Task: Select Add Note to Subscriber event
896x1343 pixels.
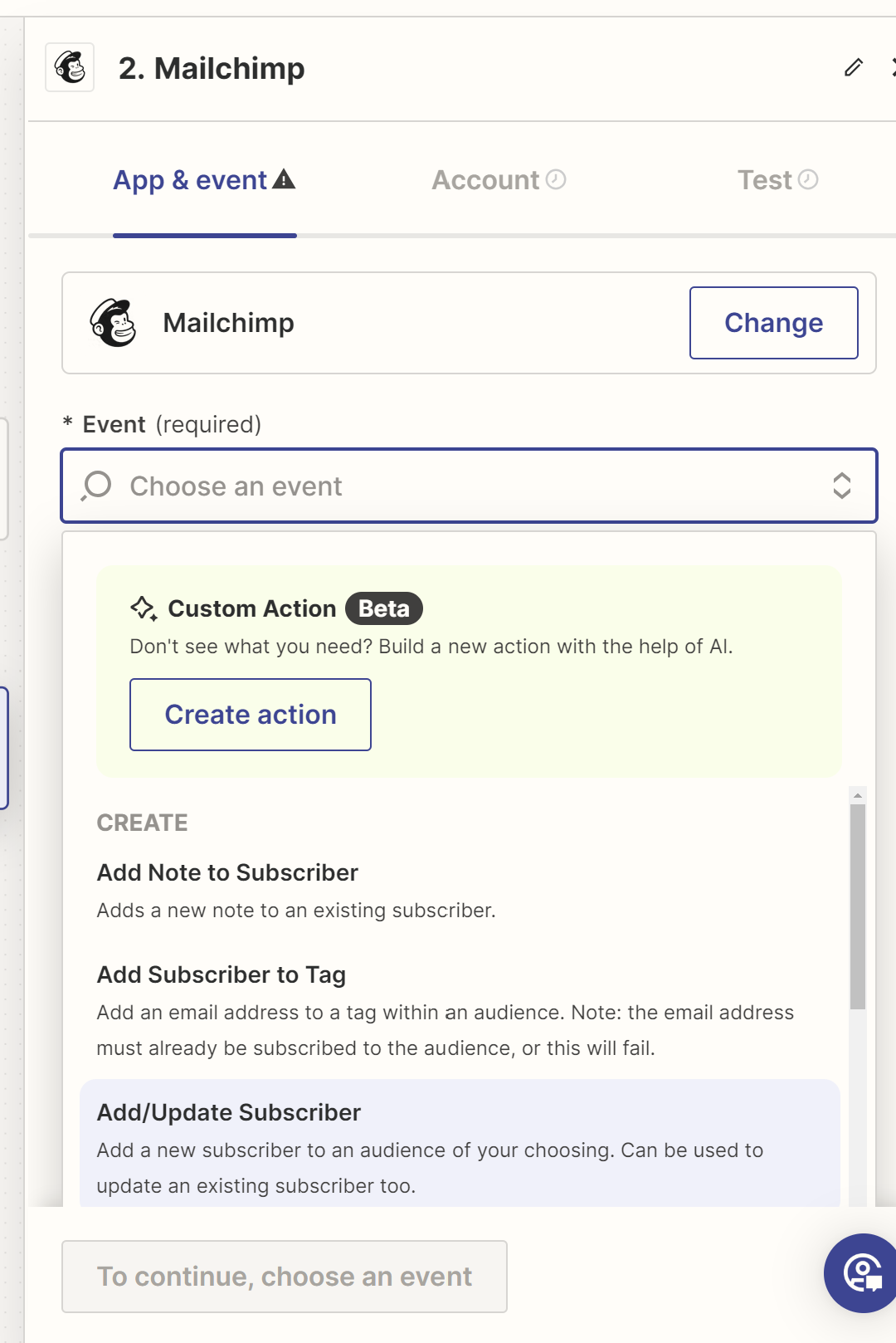Action: pos(460,891)
